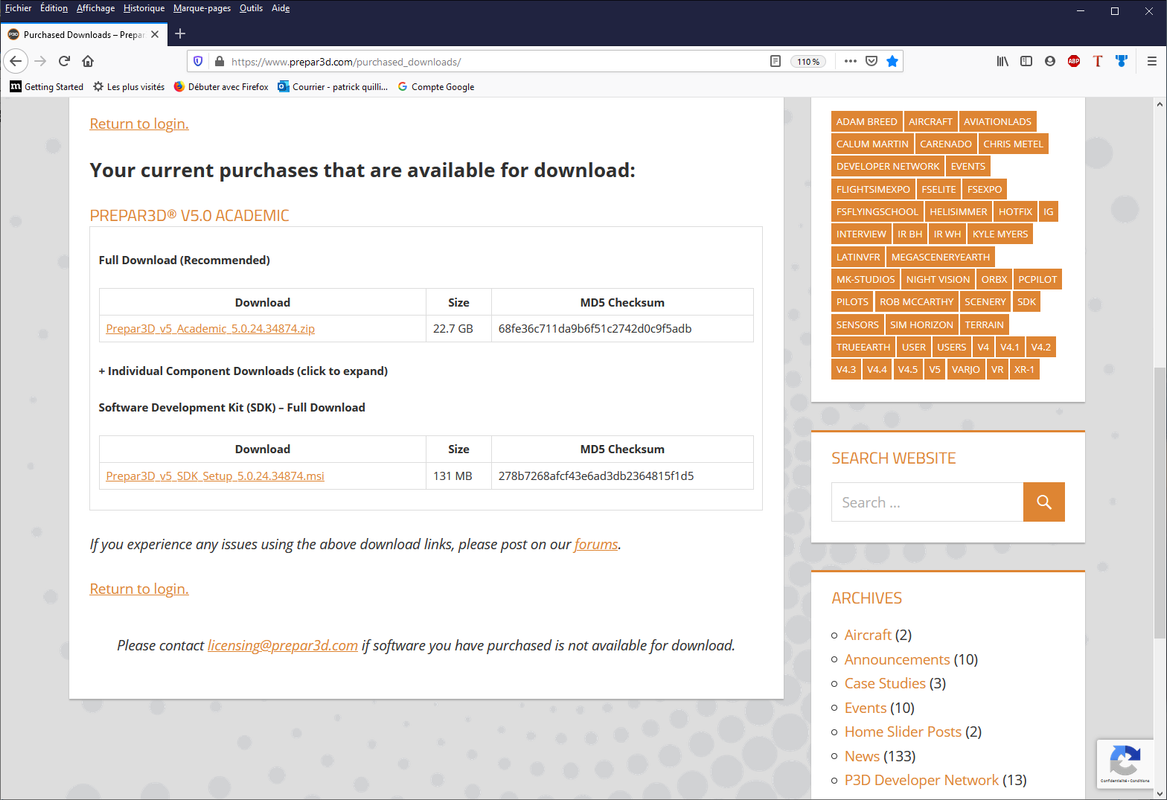Select the SDK tag
This screenshot has width=1167, height=800.
pos(1026,301)
